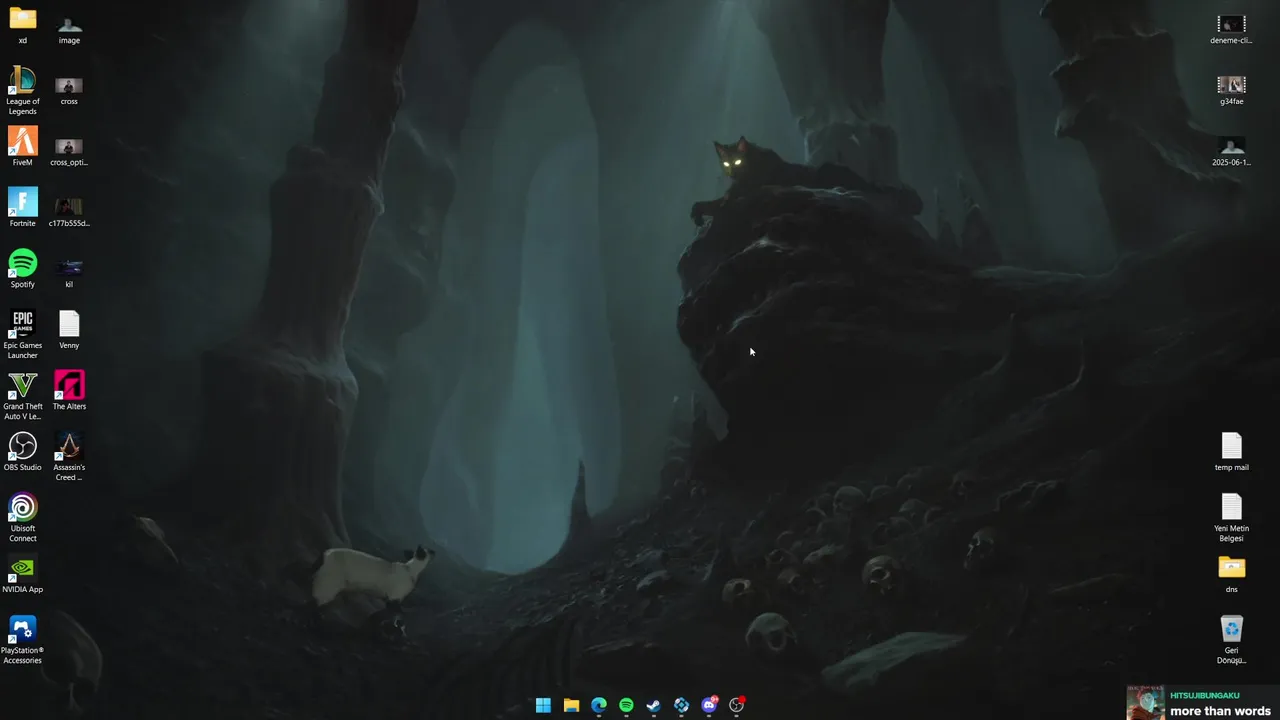Open Steam from the taskbar
The height and width of the screenshot is (720, 1280).
click(654, 705)
